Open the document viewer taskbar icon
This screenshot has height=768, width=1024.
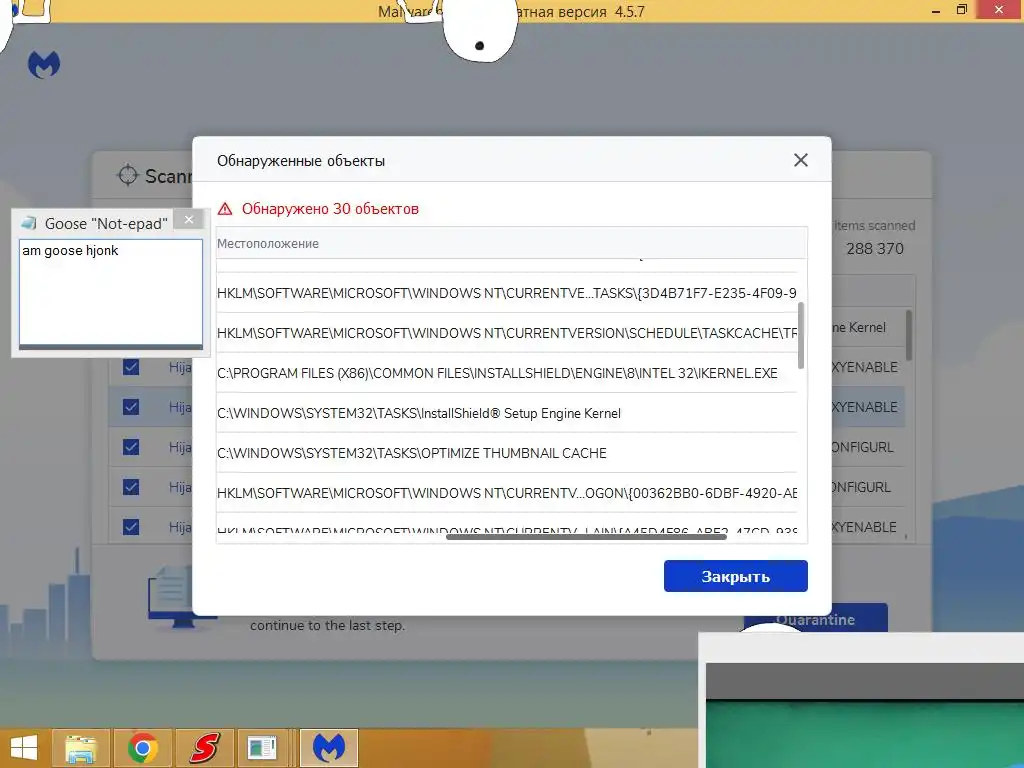pyautogui.click(x=263, y=748)
